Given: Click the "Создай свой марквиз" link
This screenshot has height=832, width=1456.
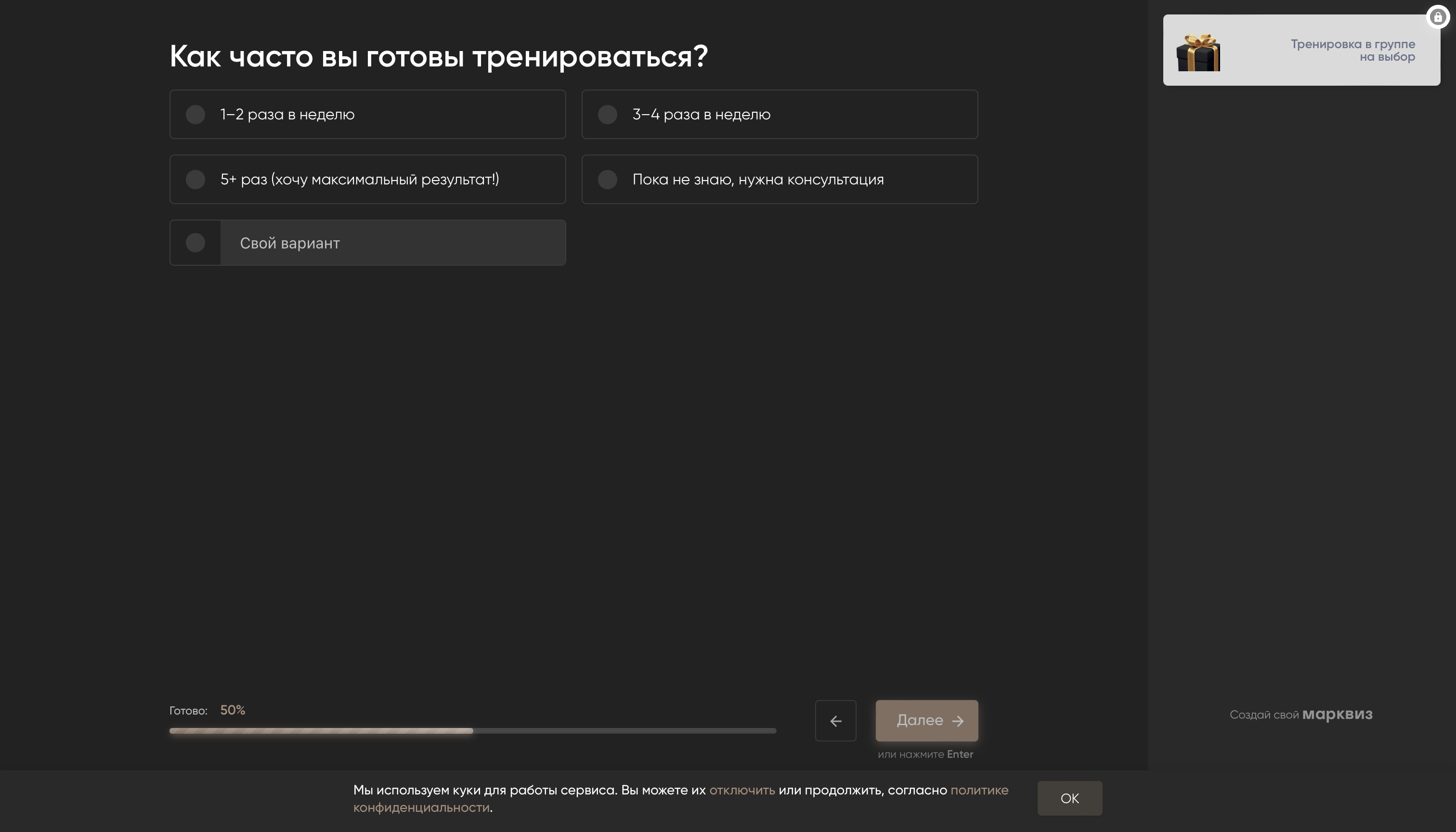Looking at the screenshot, I should point(1300,714).
